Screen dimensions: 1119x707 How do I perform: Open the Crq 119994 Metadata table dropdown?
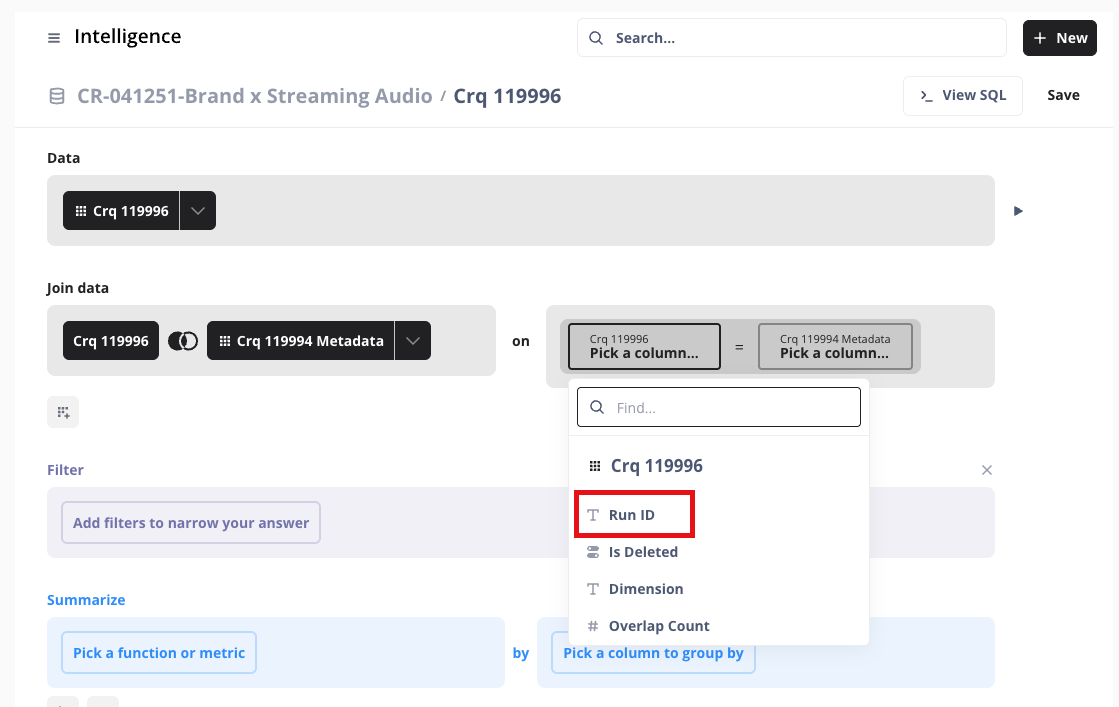coord(413,341)
